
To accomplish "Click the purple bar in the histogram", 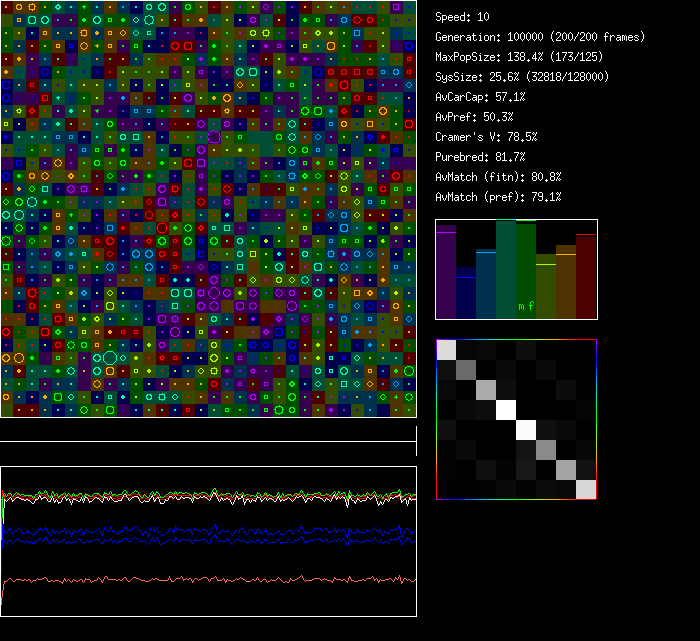I will pyautogui.click(x=446, y=273).
